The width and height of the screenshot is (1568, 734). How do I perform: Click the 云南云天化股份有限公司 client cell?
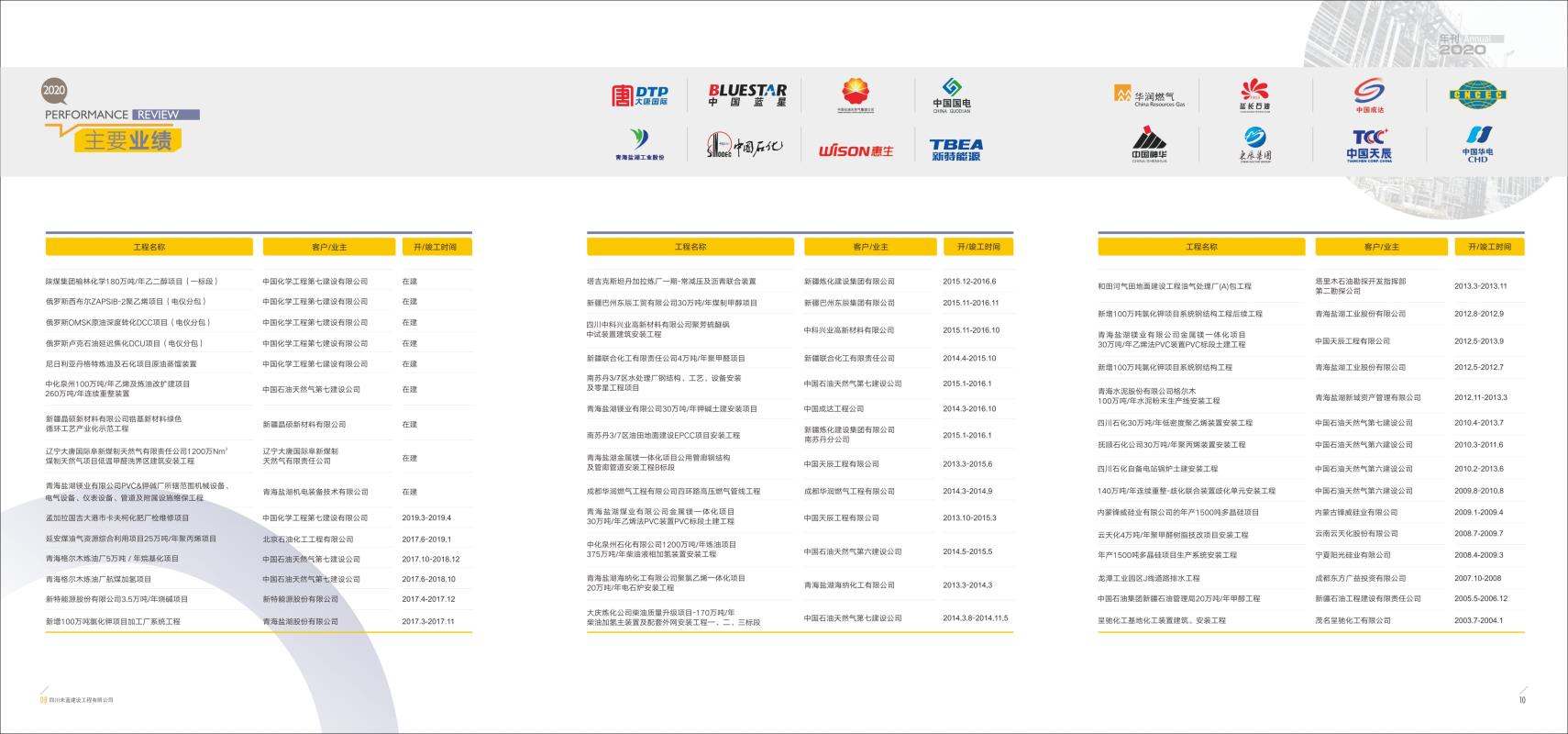(x=1357, y=534)
